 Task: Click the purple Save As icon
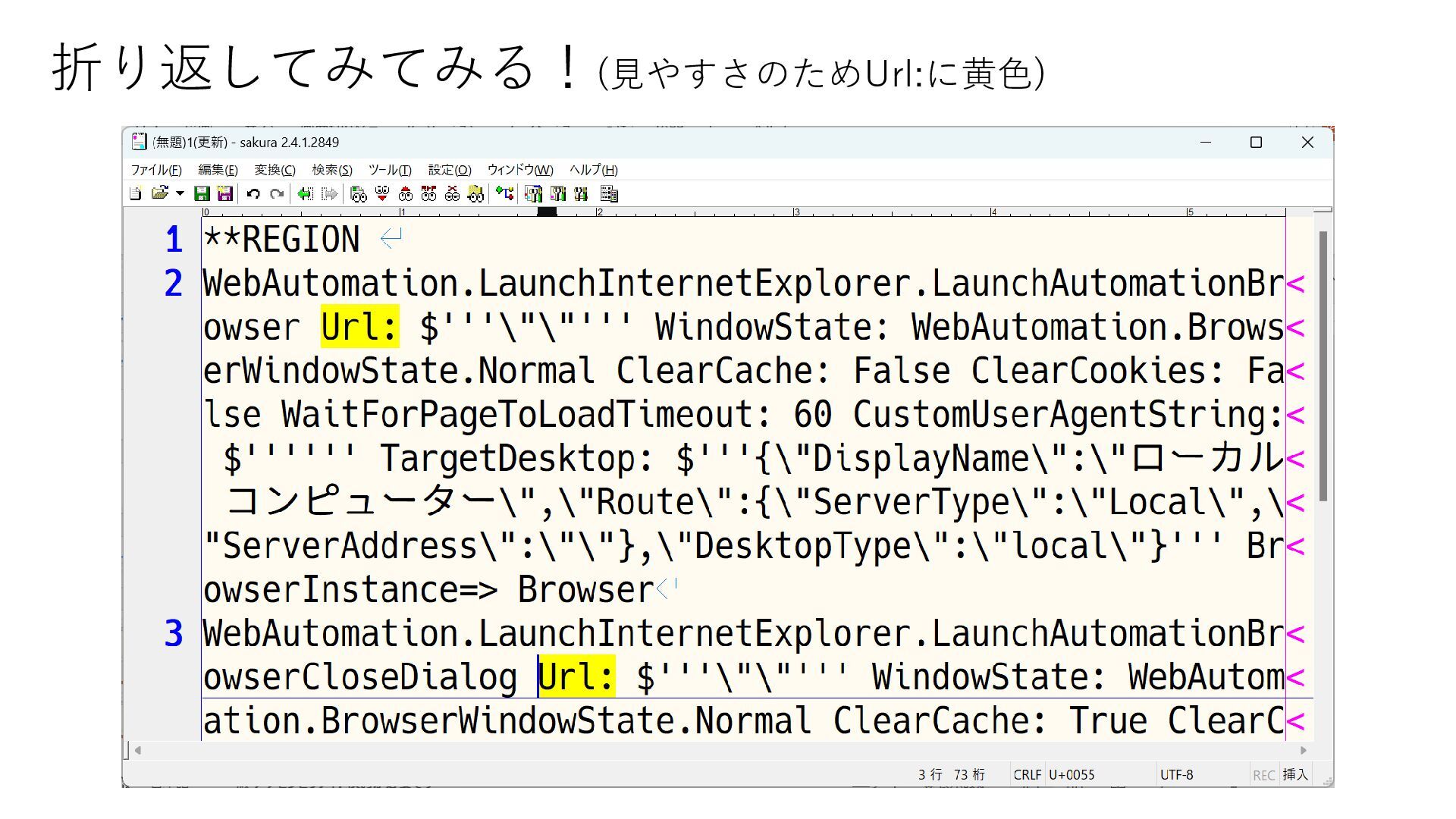click(224, 194)
